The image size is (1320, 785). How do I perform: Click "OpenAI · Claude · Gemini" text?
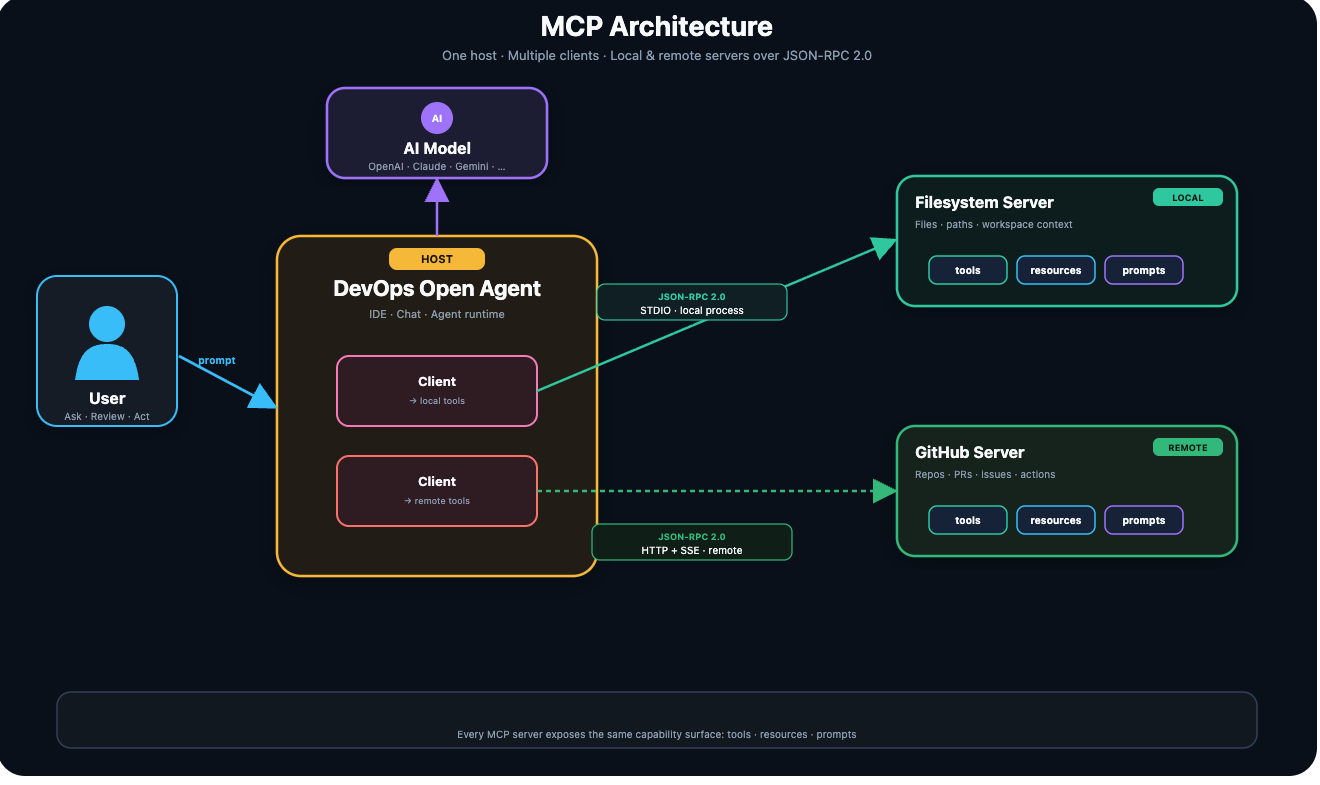click(x=437, y=167)
